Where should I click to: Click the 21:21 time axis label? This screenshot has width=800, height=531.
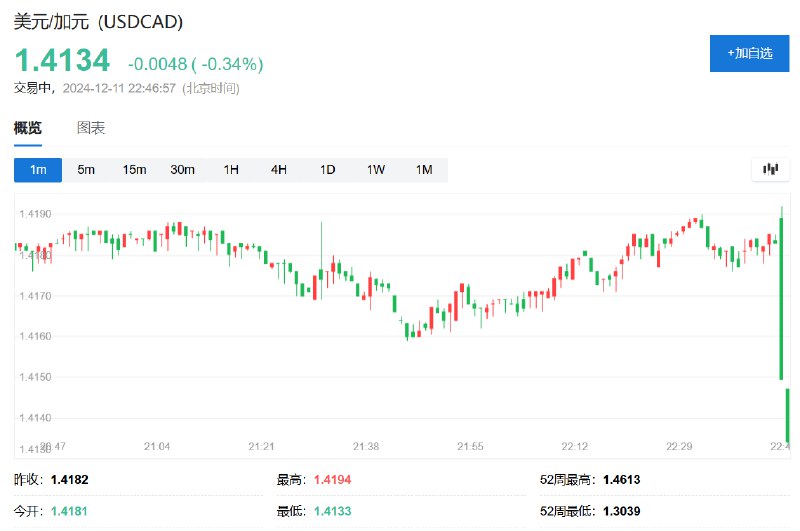pos(261,446)
